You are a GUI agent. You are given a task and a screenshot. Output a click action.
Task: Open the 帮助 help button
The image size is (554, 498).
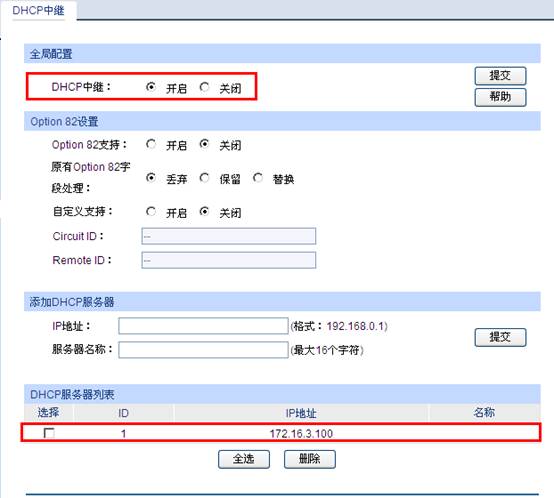pos(500,97)
